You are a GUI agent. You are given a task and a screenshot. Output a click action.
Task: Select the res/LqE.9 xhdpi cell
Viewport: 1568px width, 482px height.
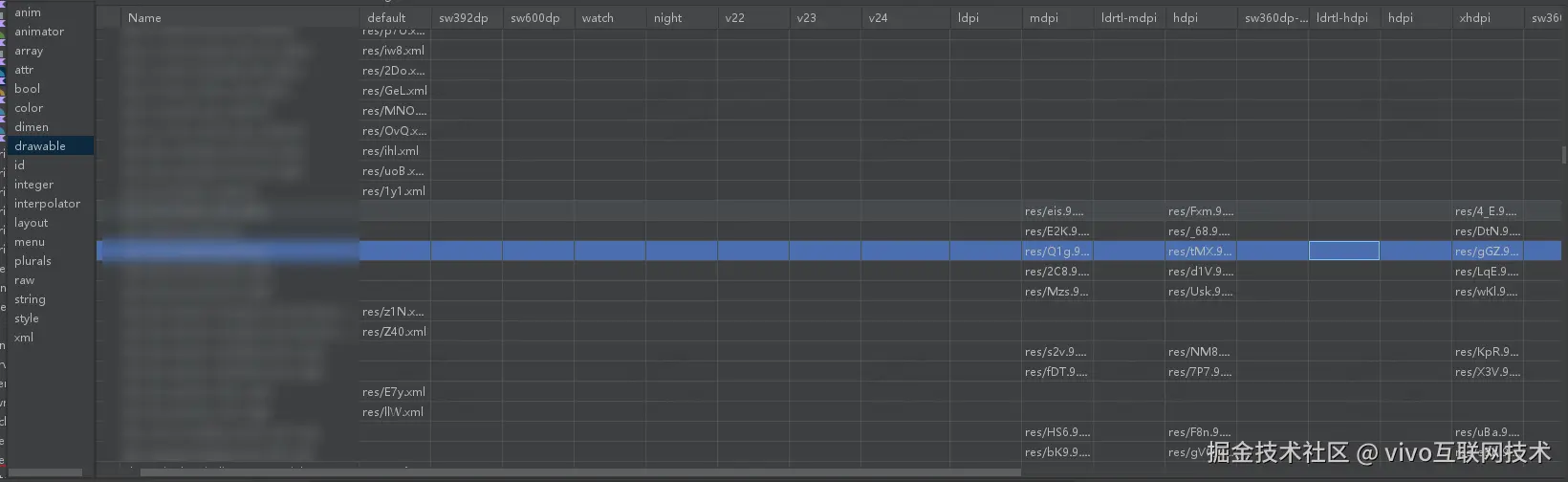1488,272
